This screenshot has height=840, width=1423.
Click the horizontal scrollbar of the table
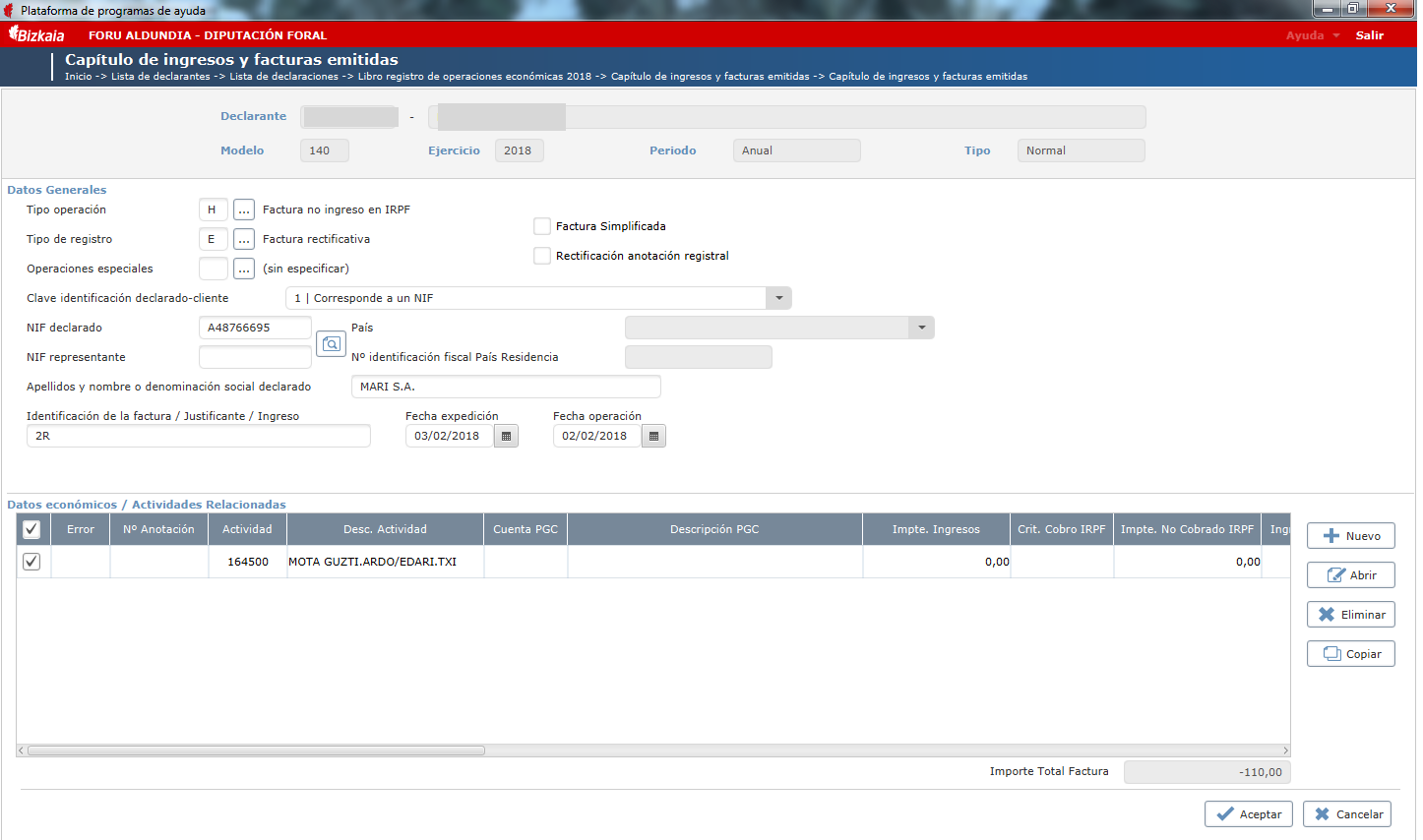click(x=256, y=750)
